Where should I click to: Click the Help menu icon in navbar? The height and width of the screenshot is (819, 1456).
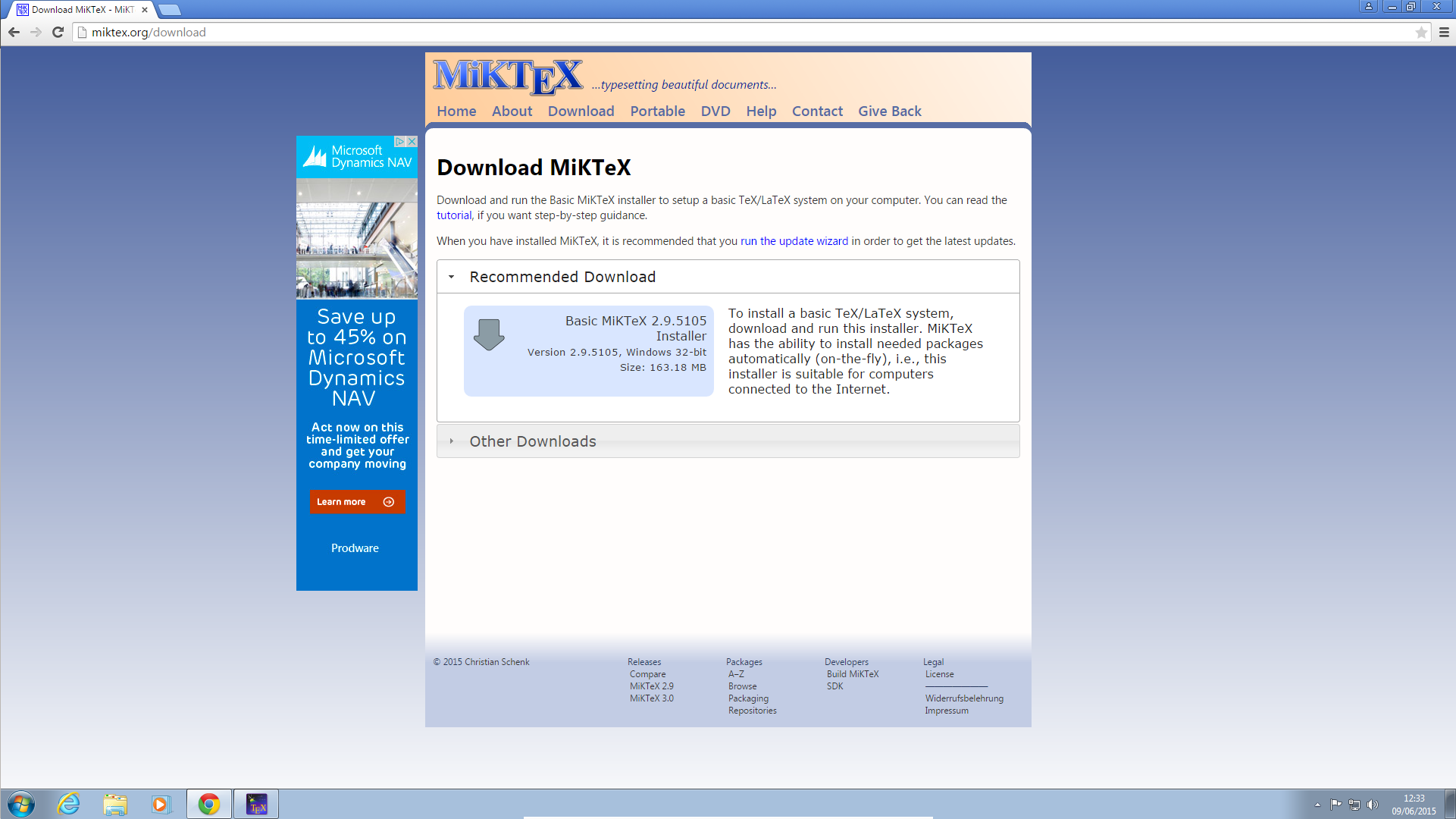(762, 111)
